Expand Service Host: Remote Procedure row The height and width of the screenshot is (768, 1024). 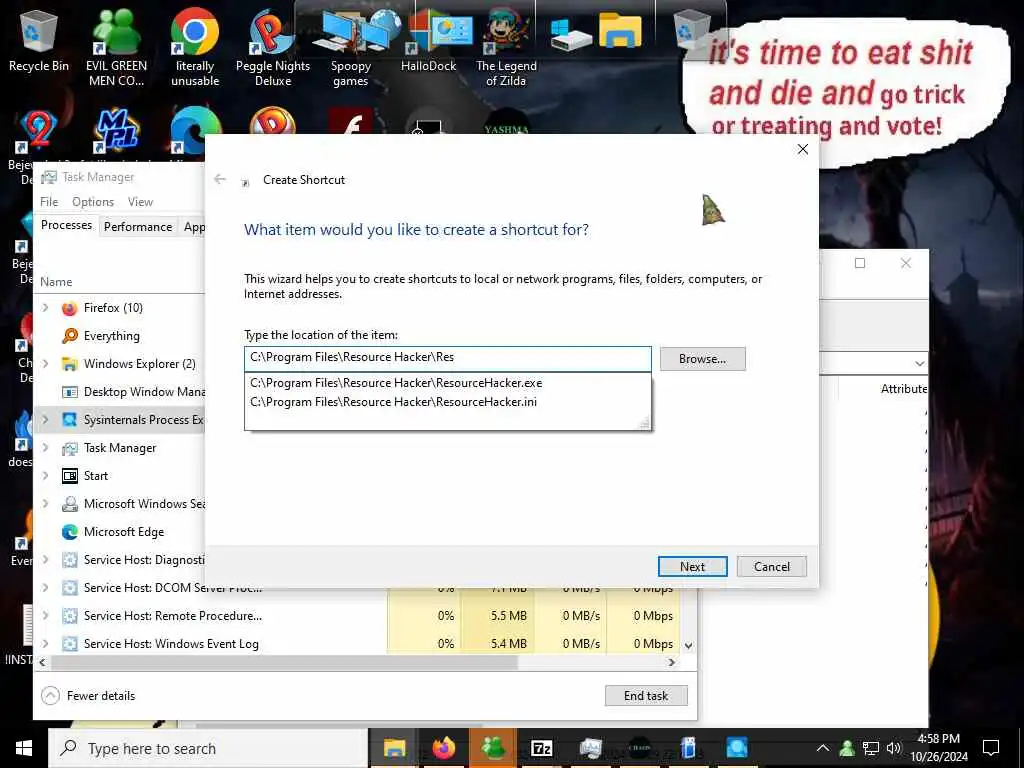coord(45,616)
